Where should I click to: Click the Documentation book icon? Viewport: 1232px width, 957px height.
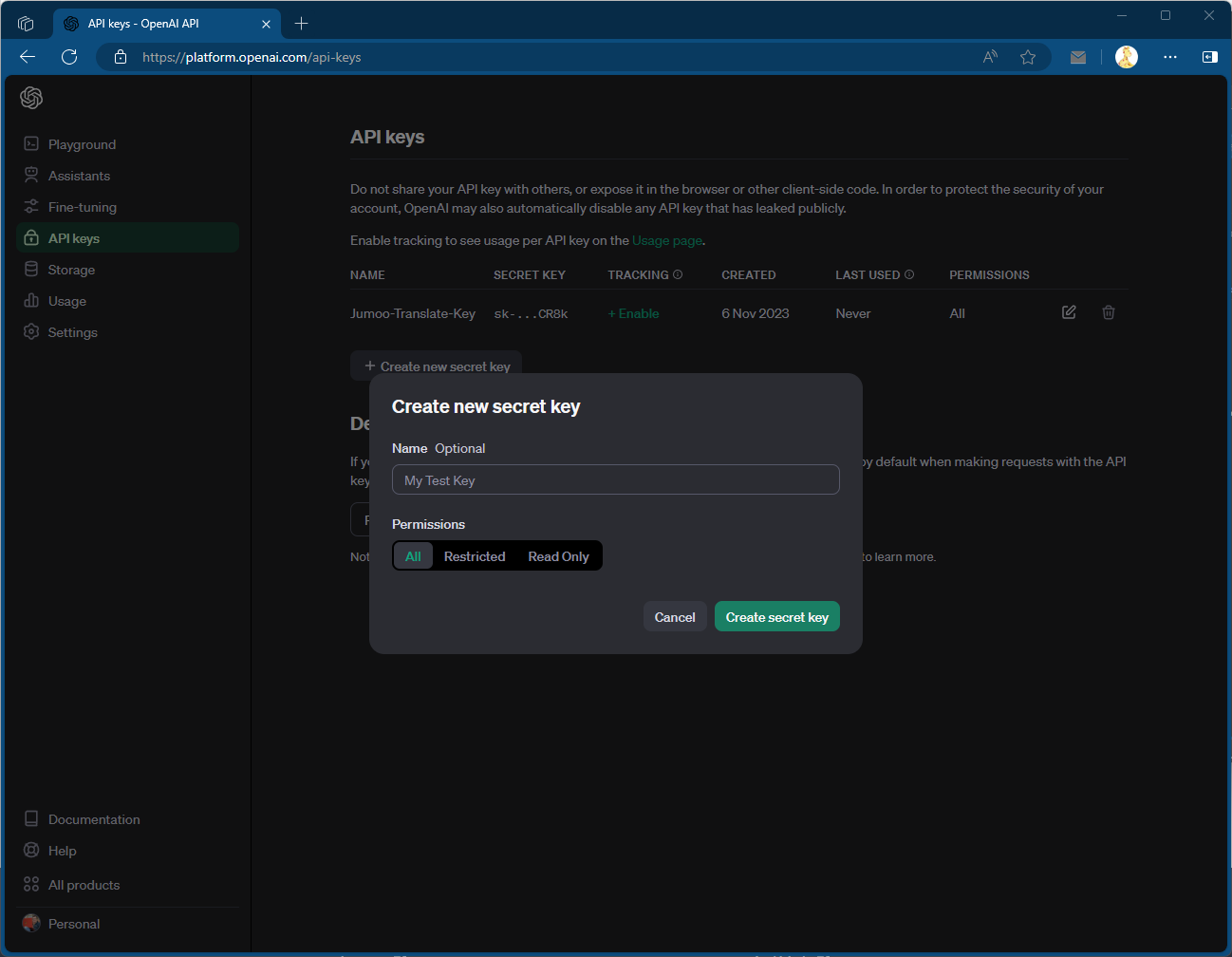point(31,818)
